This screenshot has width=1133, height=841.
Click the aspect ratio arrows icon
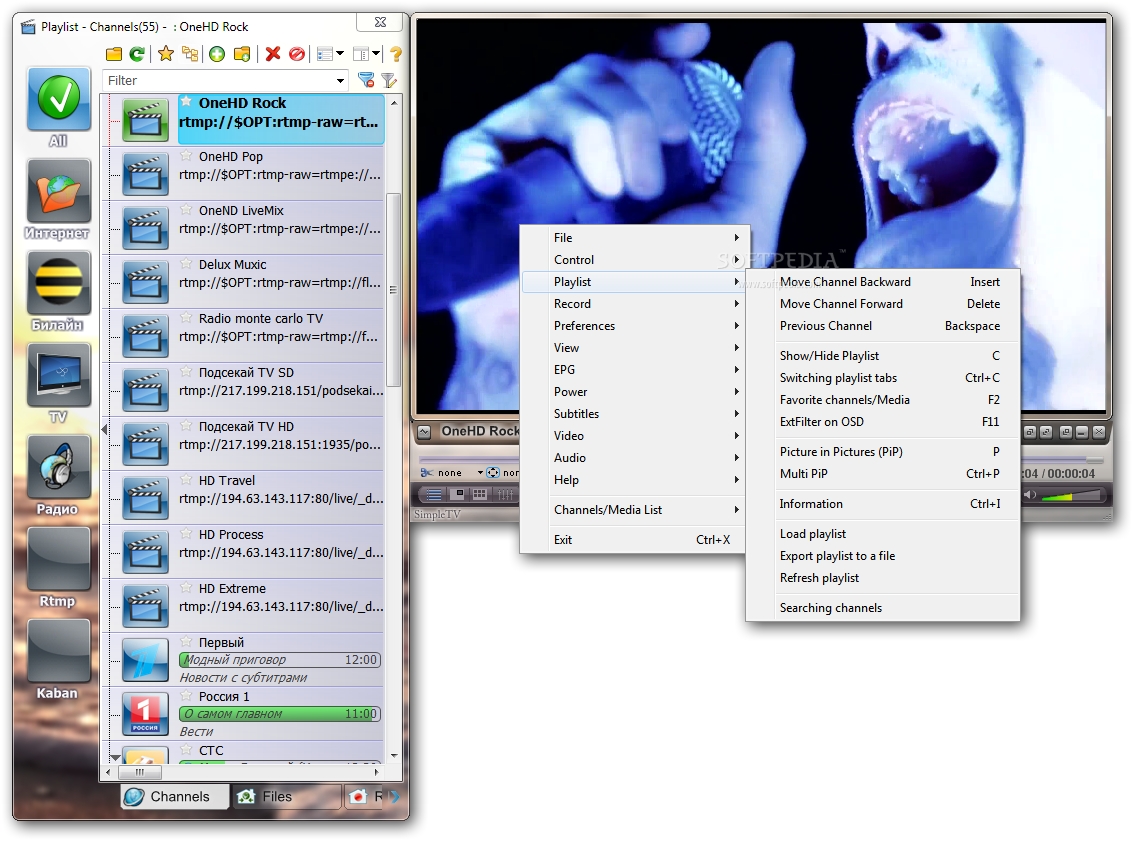(493, 473)
